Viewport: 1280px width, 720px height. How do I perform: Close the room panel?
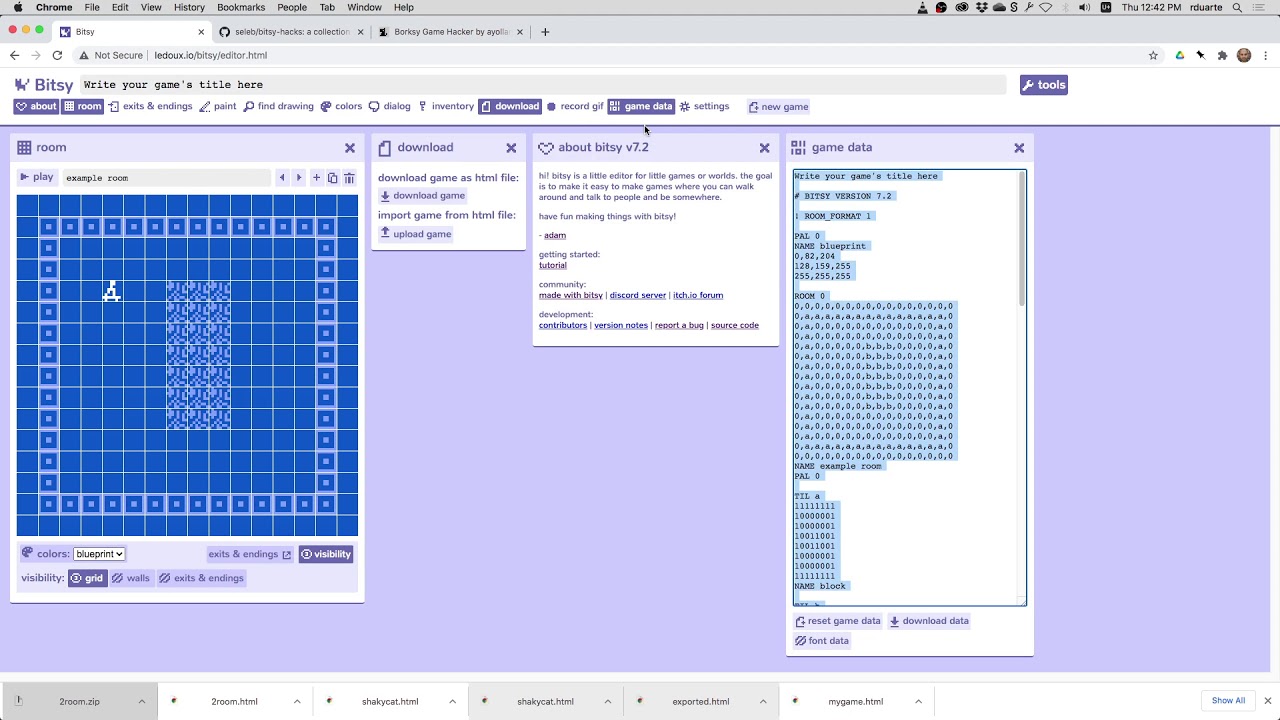point(350,148)
